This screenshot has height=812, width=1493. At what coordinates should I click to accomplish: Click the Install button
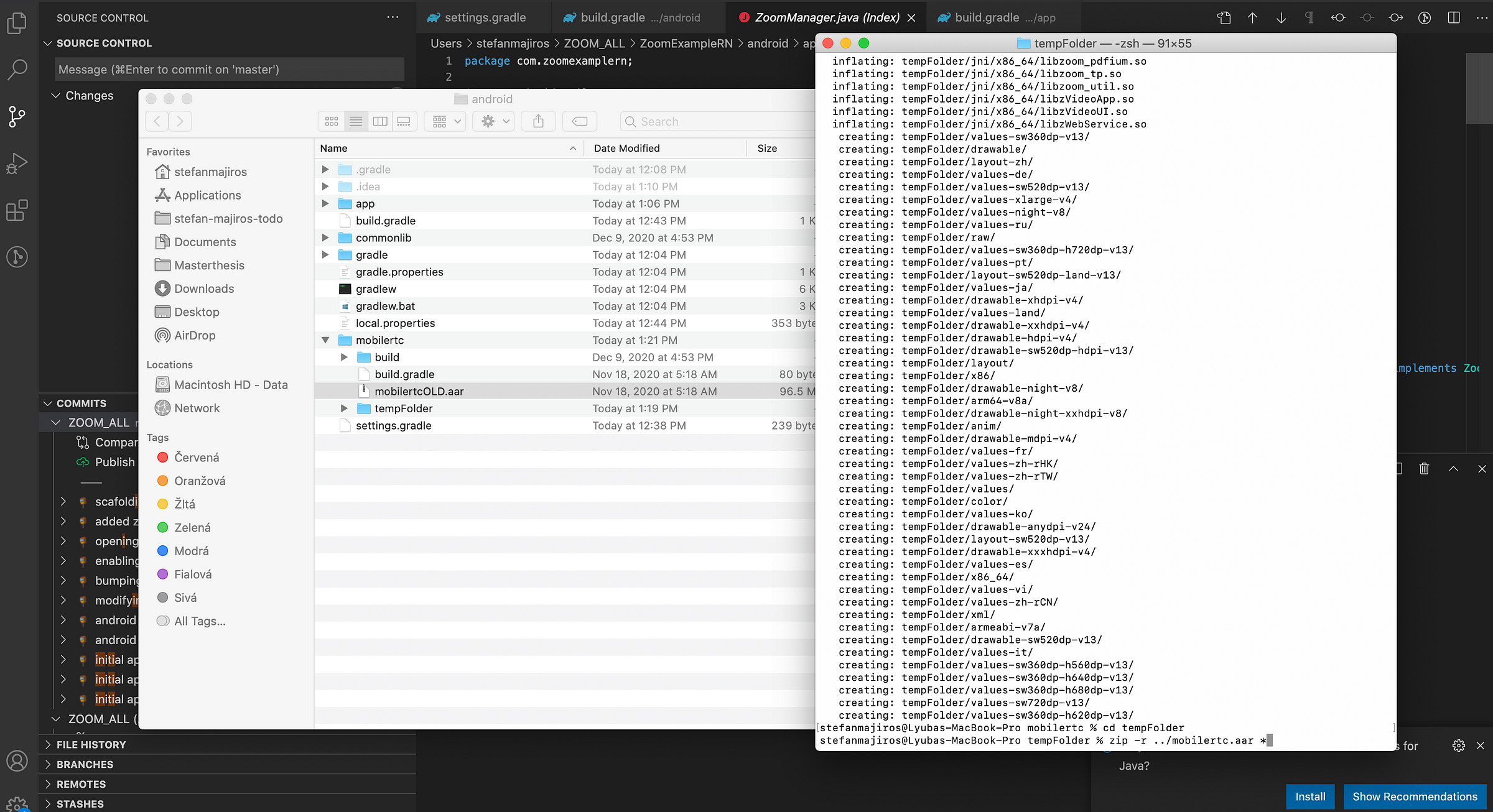1309,796
